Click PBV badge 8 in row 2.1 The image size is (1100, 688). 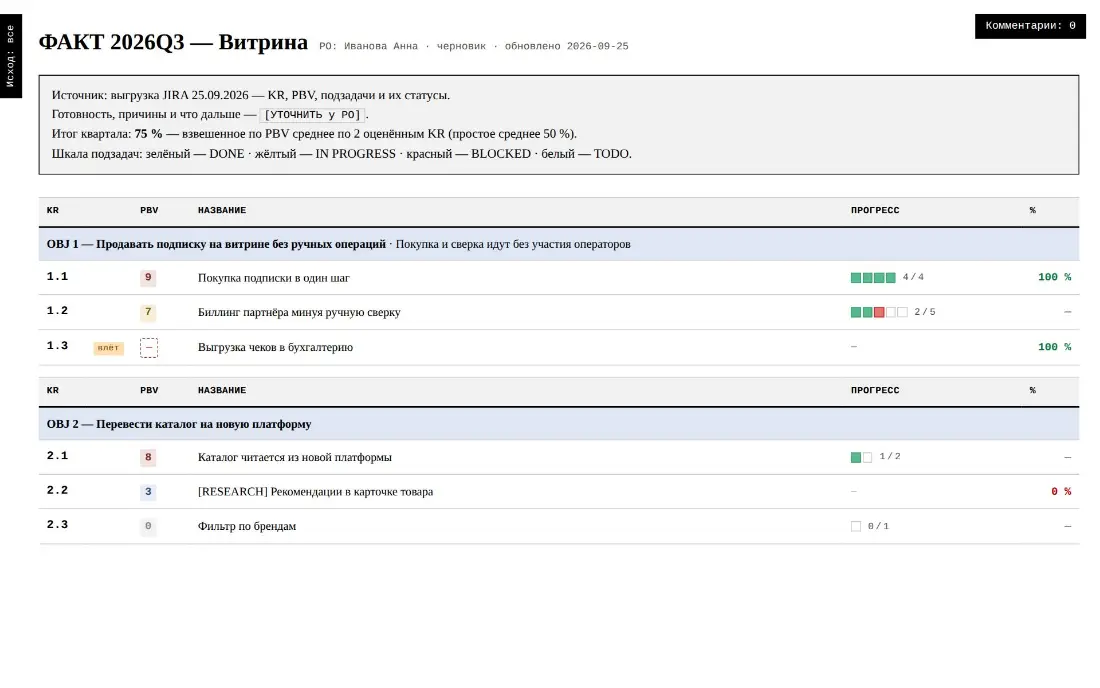pyautogui.click(x=148, y=457)
